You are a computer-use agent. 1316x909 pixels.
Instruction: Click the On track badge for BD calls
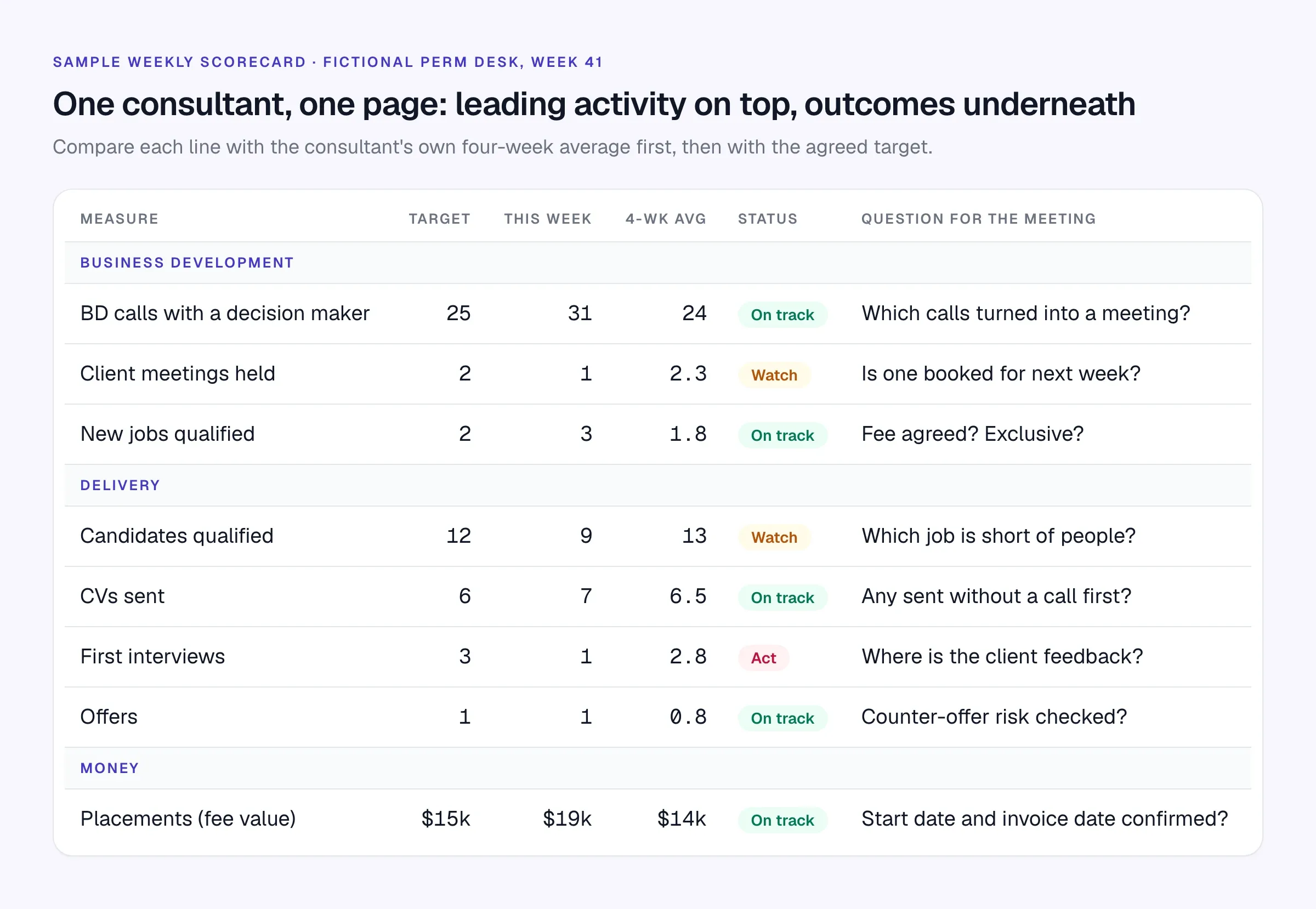click(x=782, y=314)
